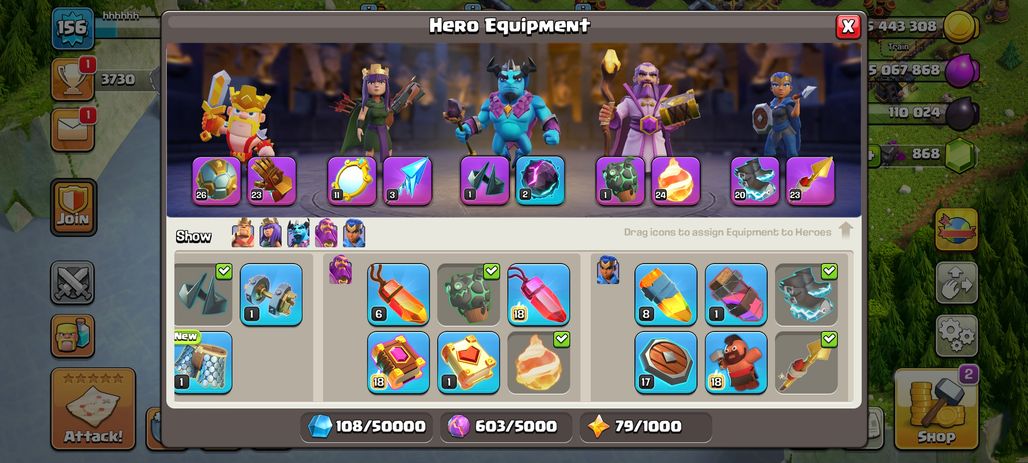Image resolution: width=1028 pixels, height=463 pixels.
Task: Select the Minion Prince's dark orb equipment
Action: click(540, 181)
